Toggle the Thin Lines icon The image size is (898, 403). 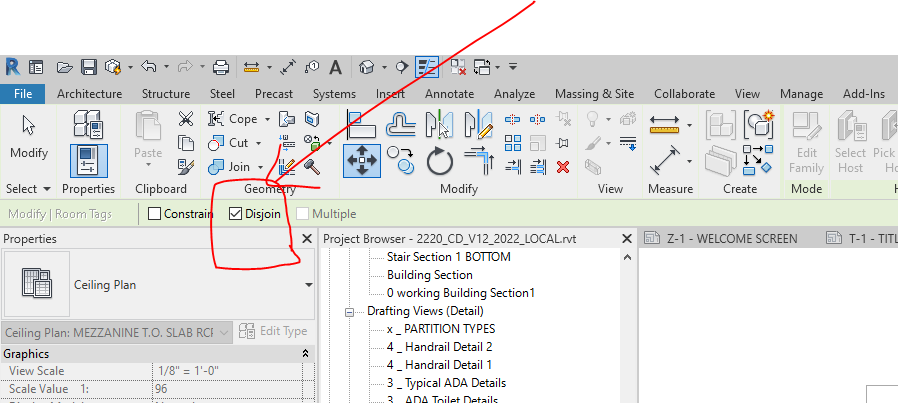click(x=427, y=67)
